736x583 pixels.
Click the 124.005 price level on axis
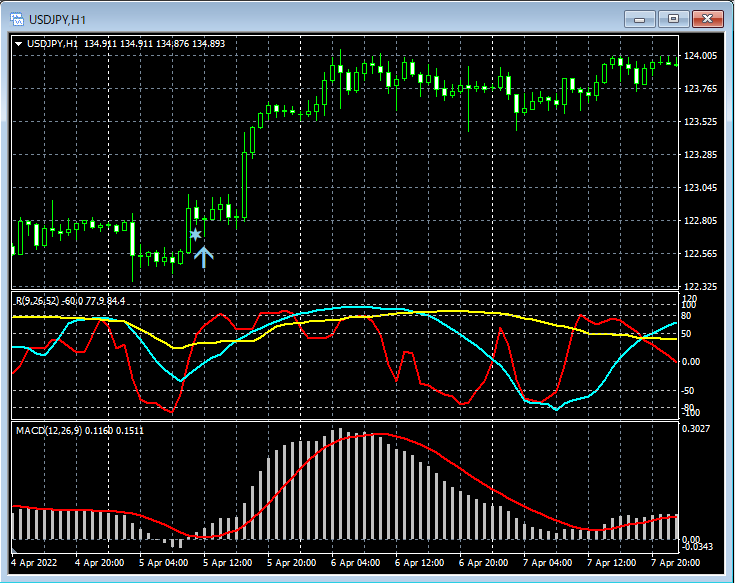coord(700,56)
